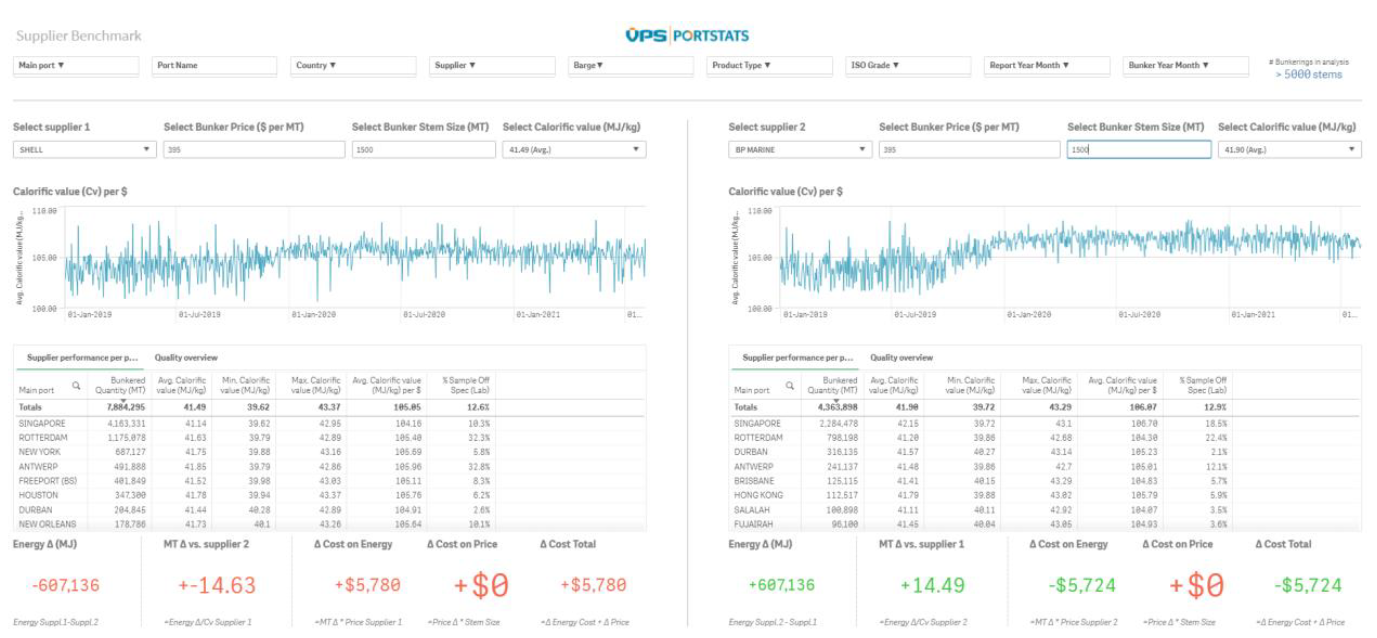Open the Main port filter dropdown
Screen dimensions: 1377x638
pos(75,66)
